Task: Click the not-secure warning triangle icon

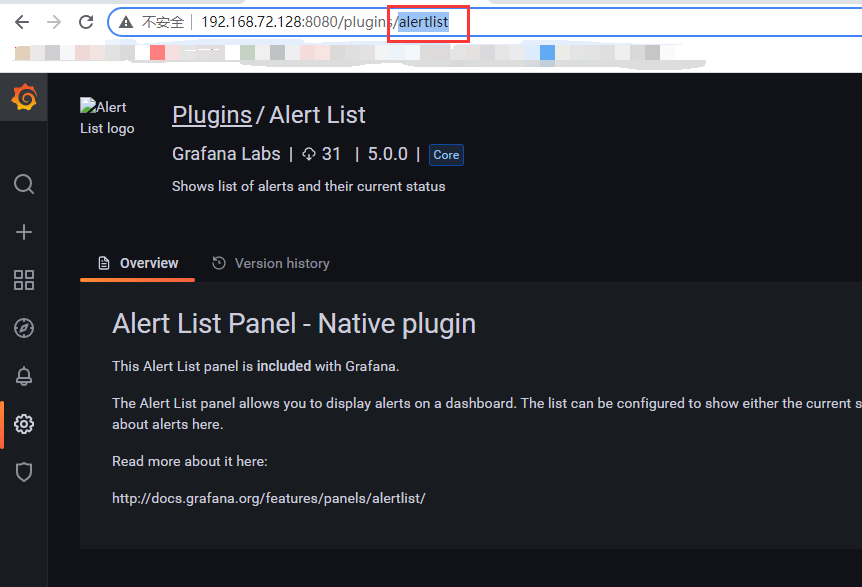Action: (x=126, y=22)
